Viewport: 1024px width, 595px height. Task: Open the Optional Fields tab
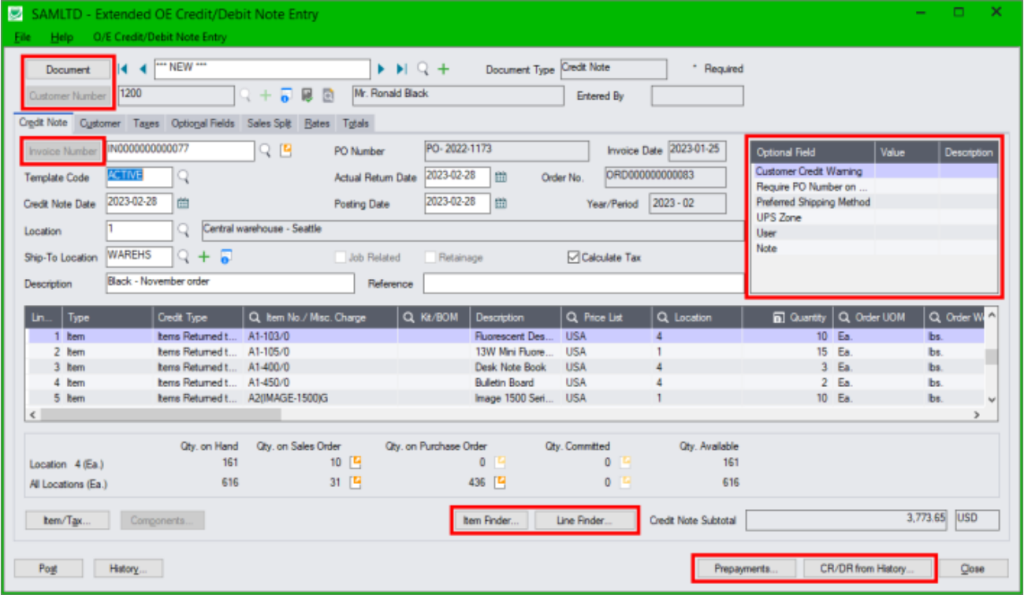[202, 123]
